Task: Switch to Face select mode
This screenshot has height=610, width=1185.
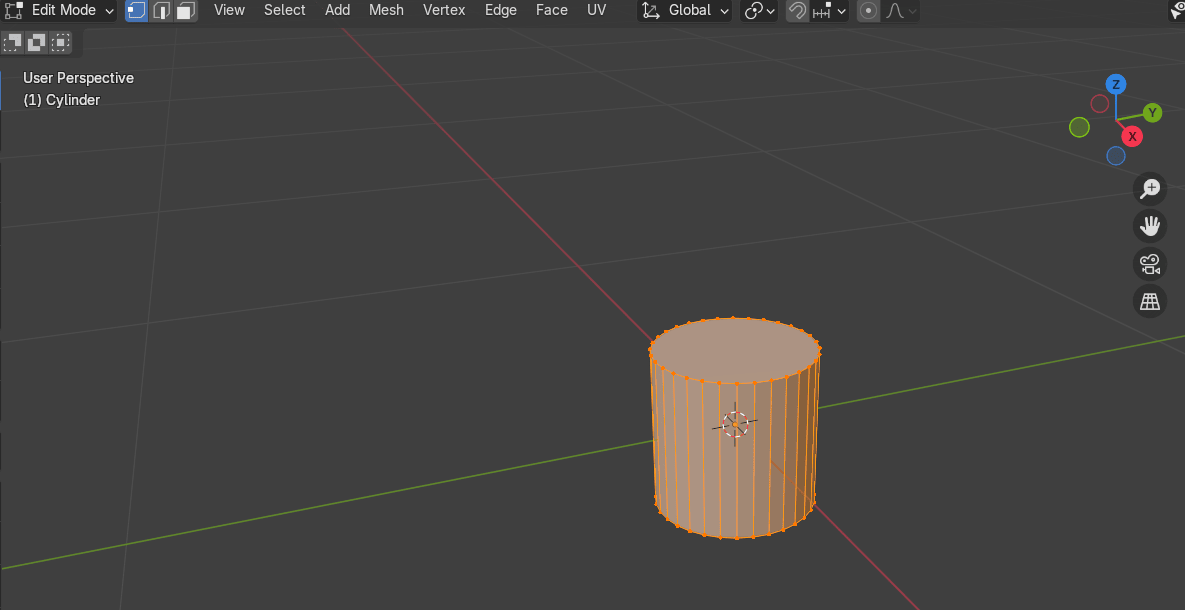Action: point(185,11)
